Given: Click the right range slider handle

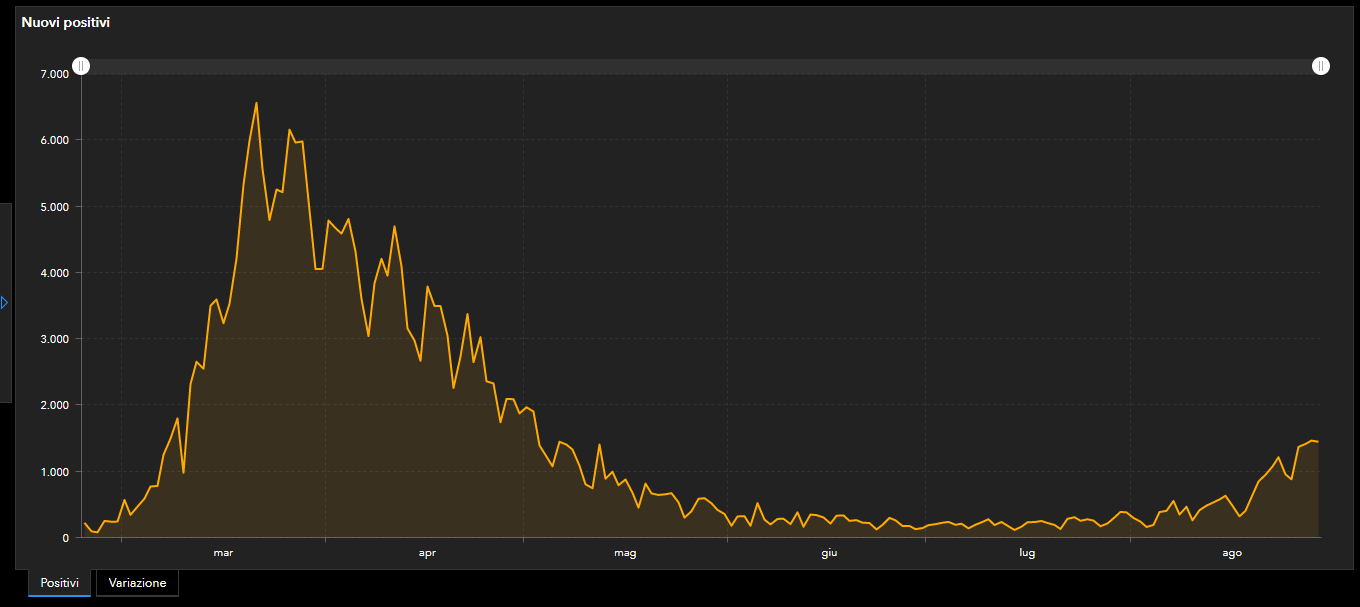Looking at the screenshot, I should 1321,66.
